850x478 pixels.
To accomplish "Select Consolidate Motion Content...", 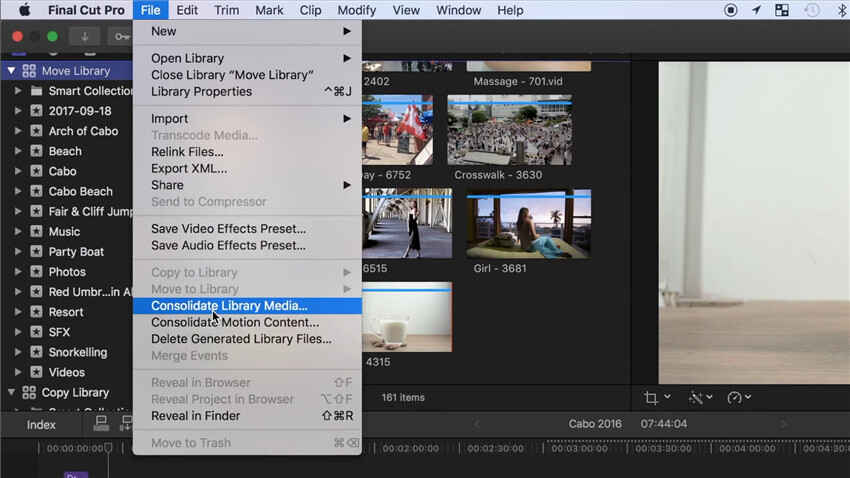I will click(x=248, y=322).
